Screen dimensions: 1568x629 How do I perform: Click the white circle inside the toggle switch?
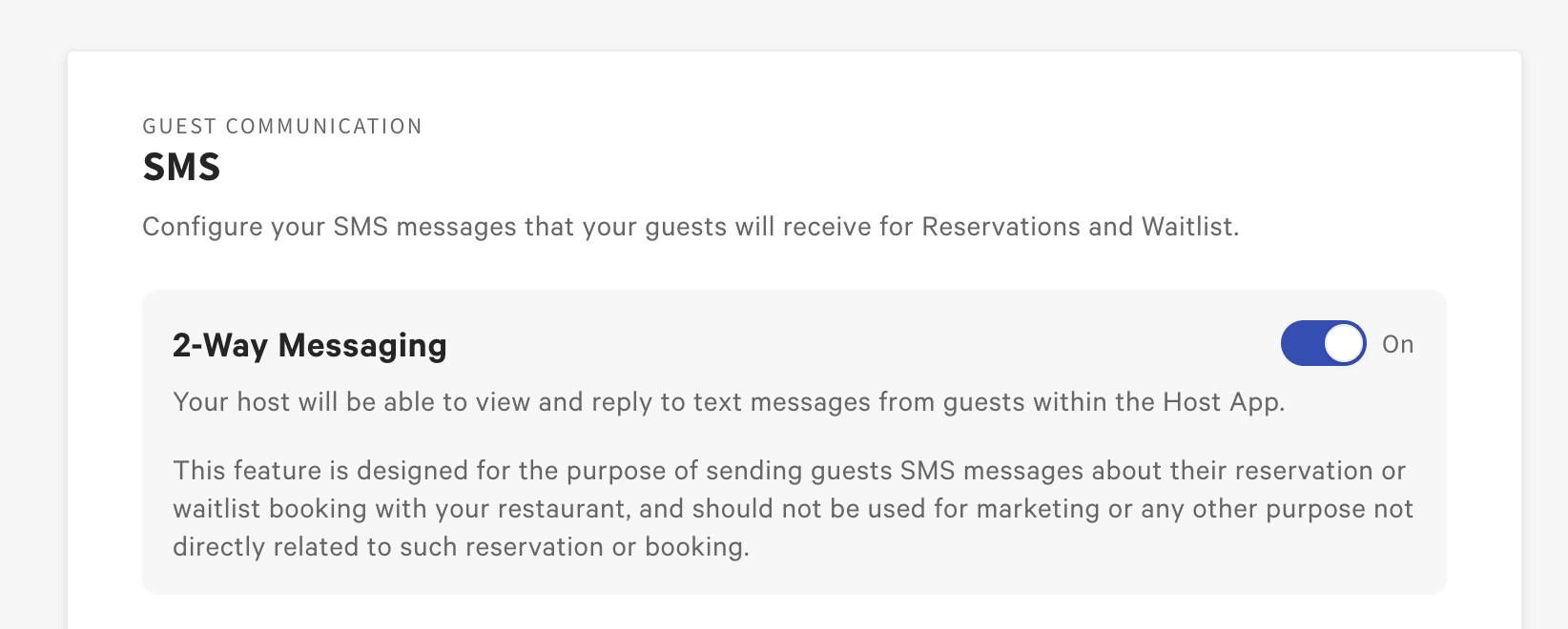click(x=1345, y=343)
